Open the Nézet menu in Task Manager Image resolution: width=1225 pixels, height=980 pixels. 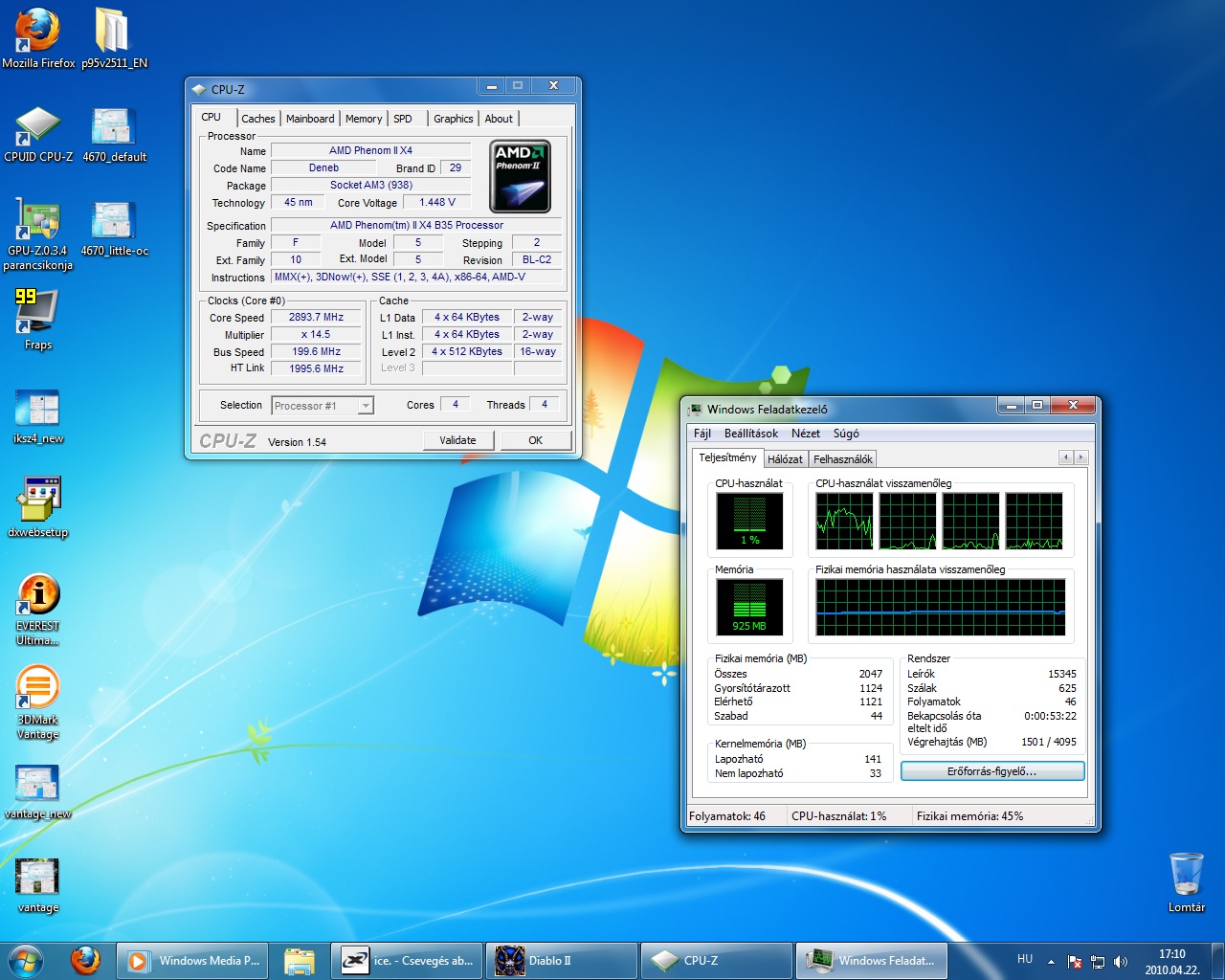(805, 434)
